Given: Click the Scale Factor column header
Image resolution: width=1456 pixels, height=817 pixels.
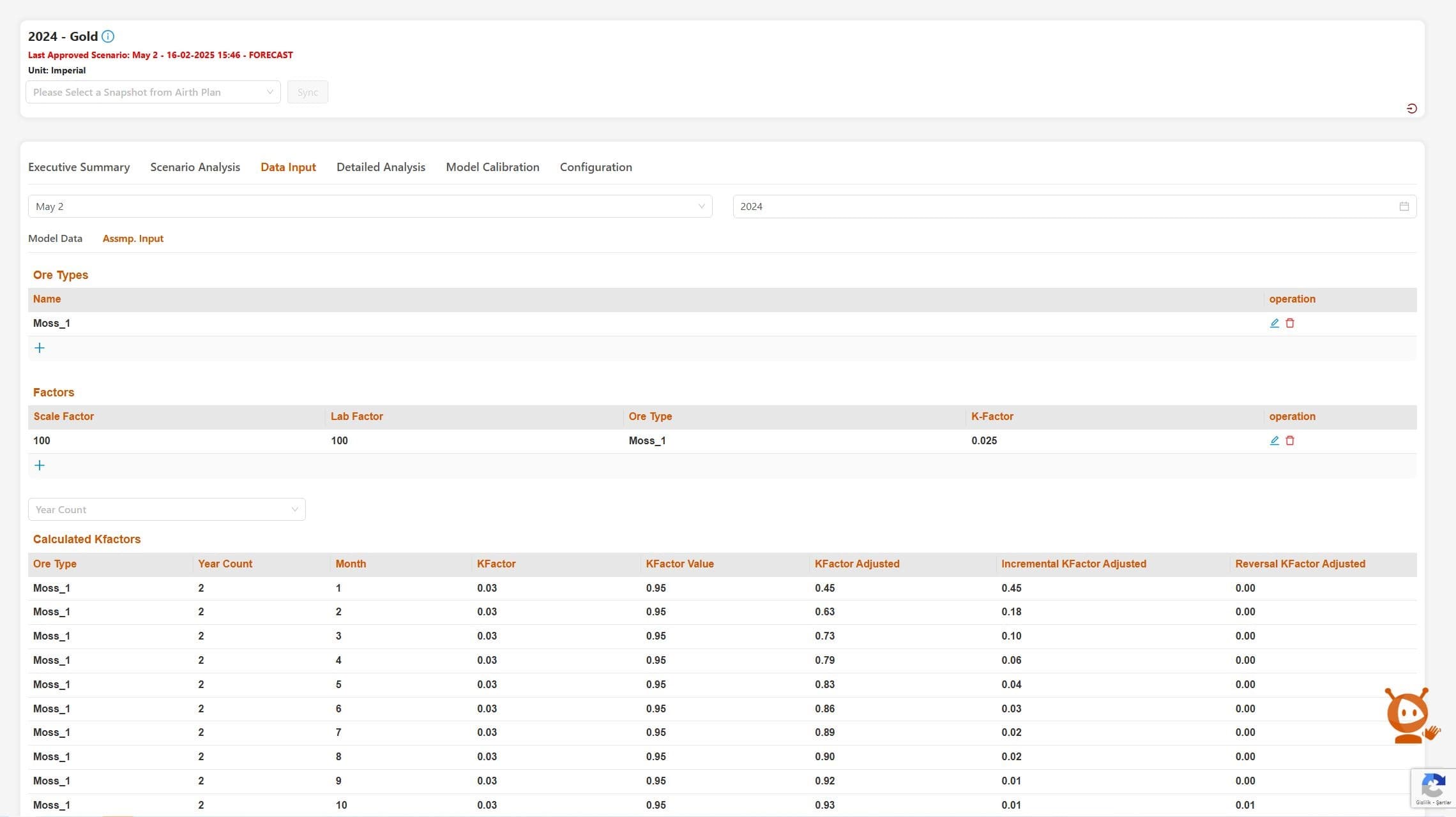Looking at the screenshot, I should (x=64, y=417).
